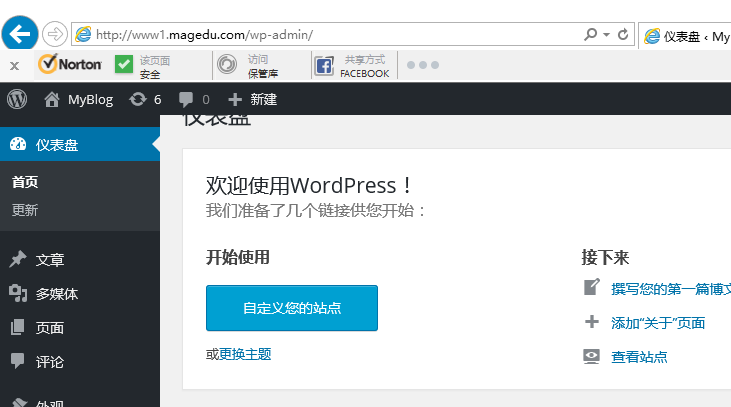Click the browser forward arrow button
This screenshot has width=731, height=407.
click(x=55, y=34)
